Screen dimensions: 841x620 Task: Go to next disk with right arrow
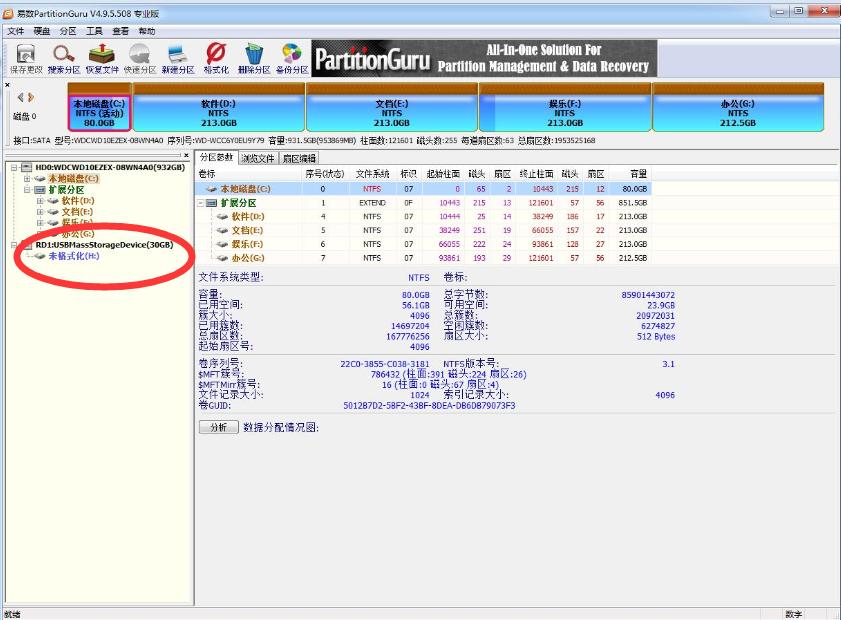pyautogui.click(x=31, y=97)
